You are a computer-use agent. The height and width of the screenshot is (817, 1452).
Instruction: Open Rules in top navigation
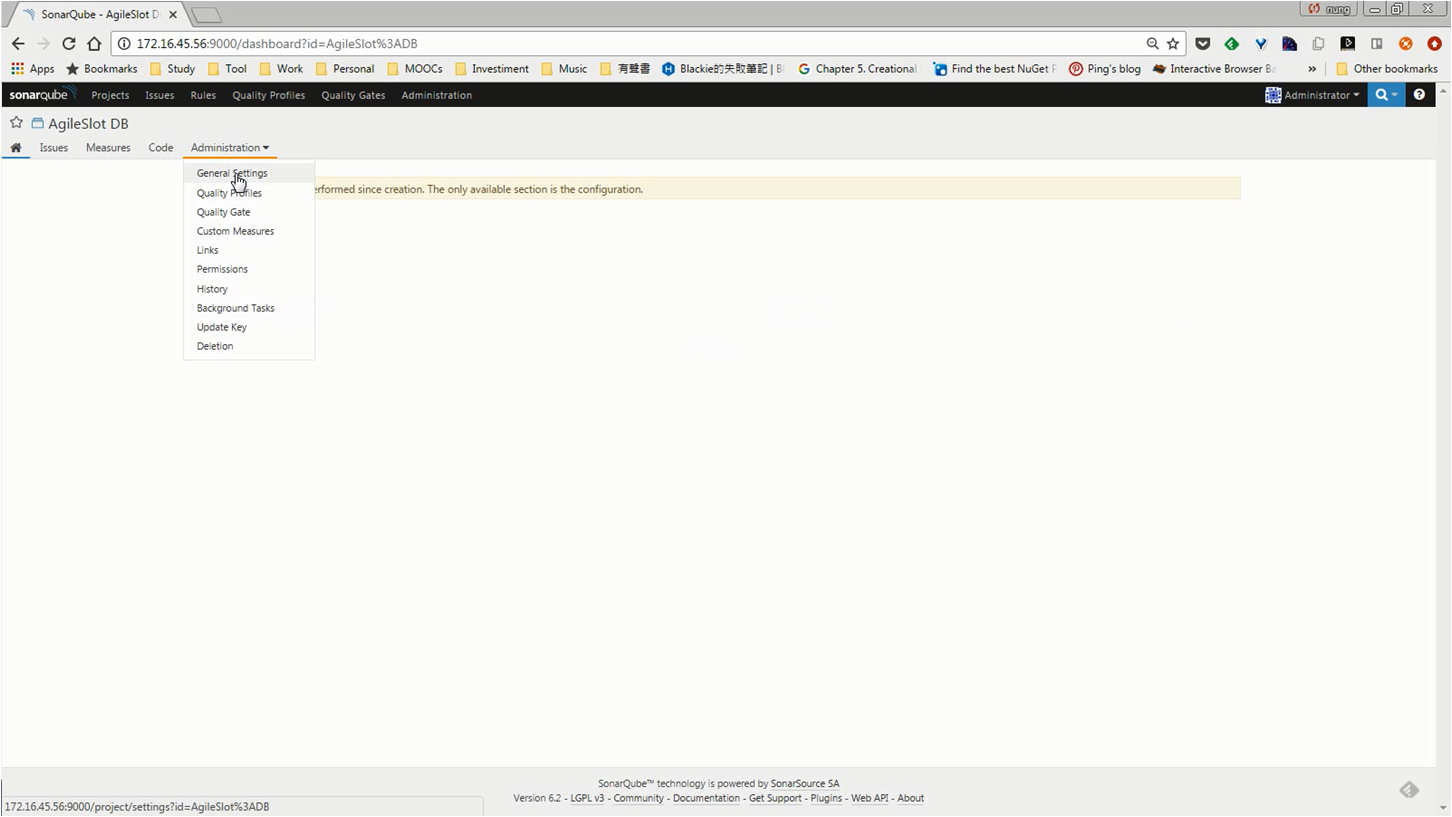pyautogui.click(x=203, y=95)
